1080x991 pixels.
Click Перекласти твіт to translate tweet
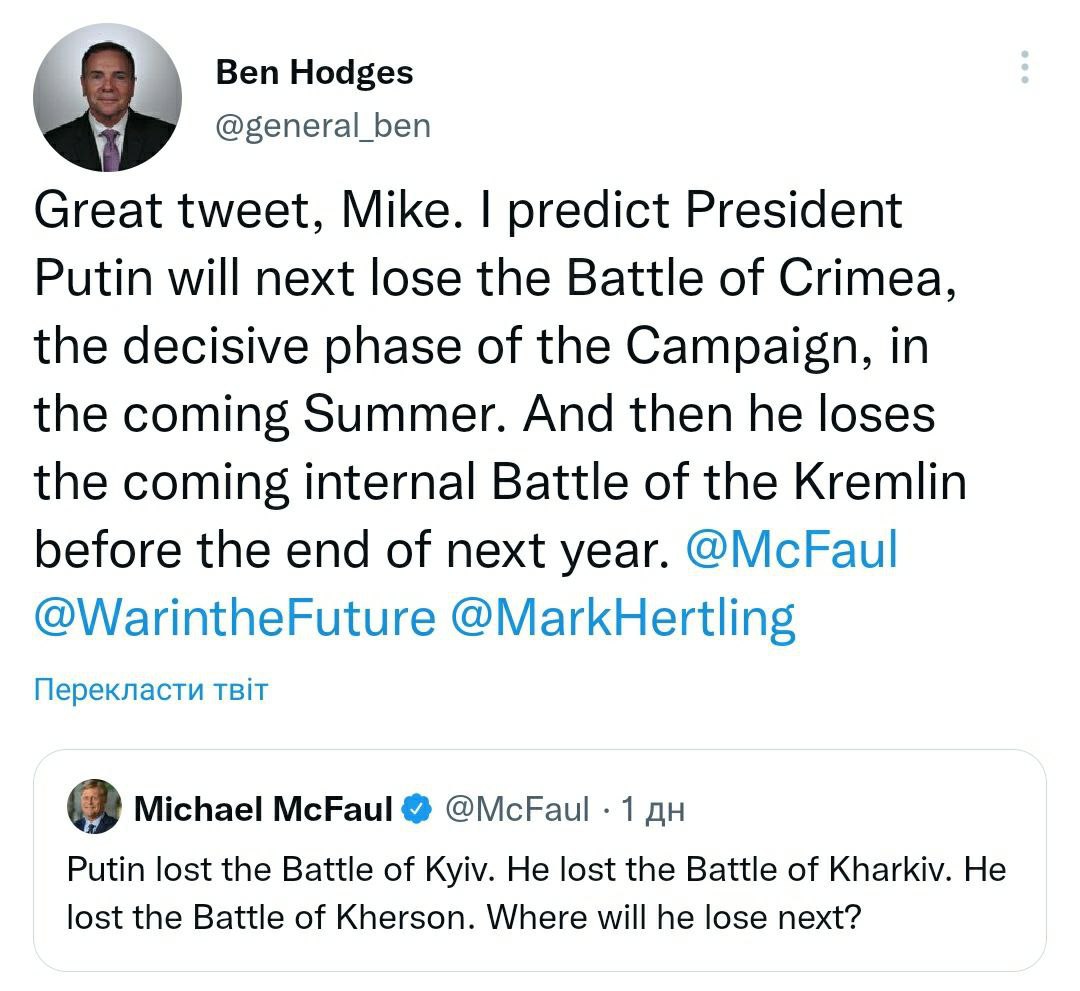pyautogui.click(x=150, y=689)
